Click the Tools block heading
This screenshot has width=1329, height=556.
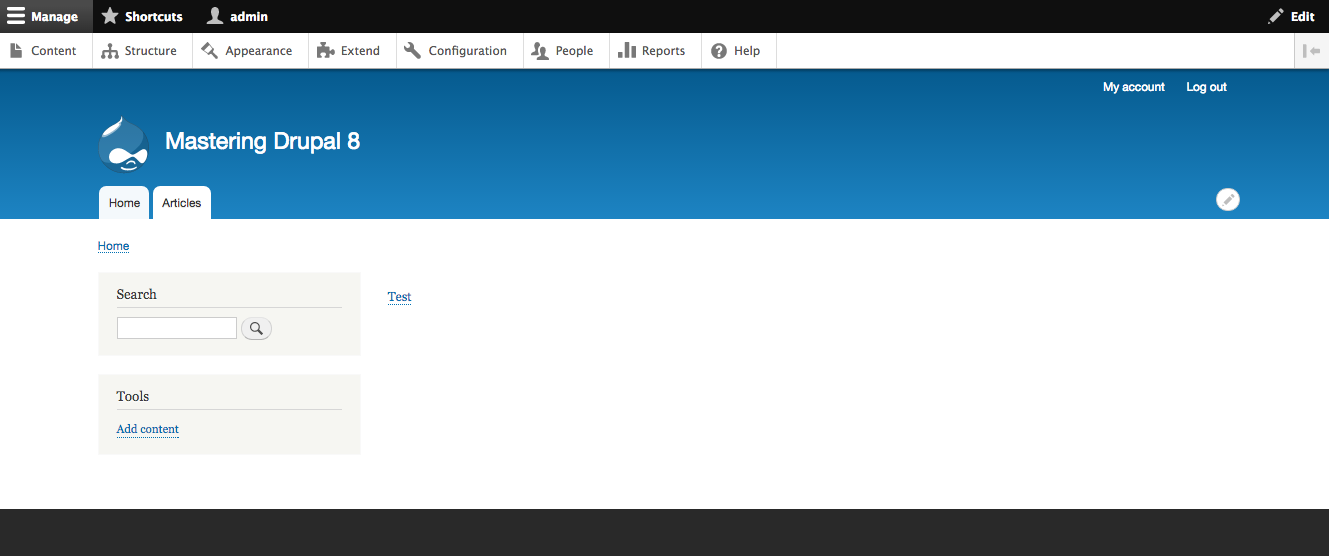[133, 396]
